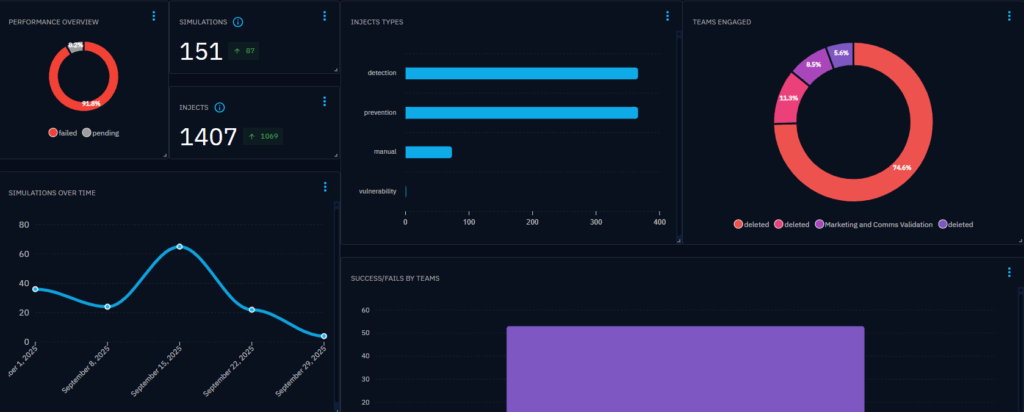Toggle the pending series in legend
This screenshot has height=412, width=1024.
[100, 132]
